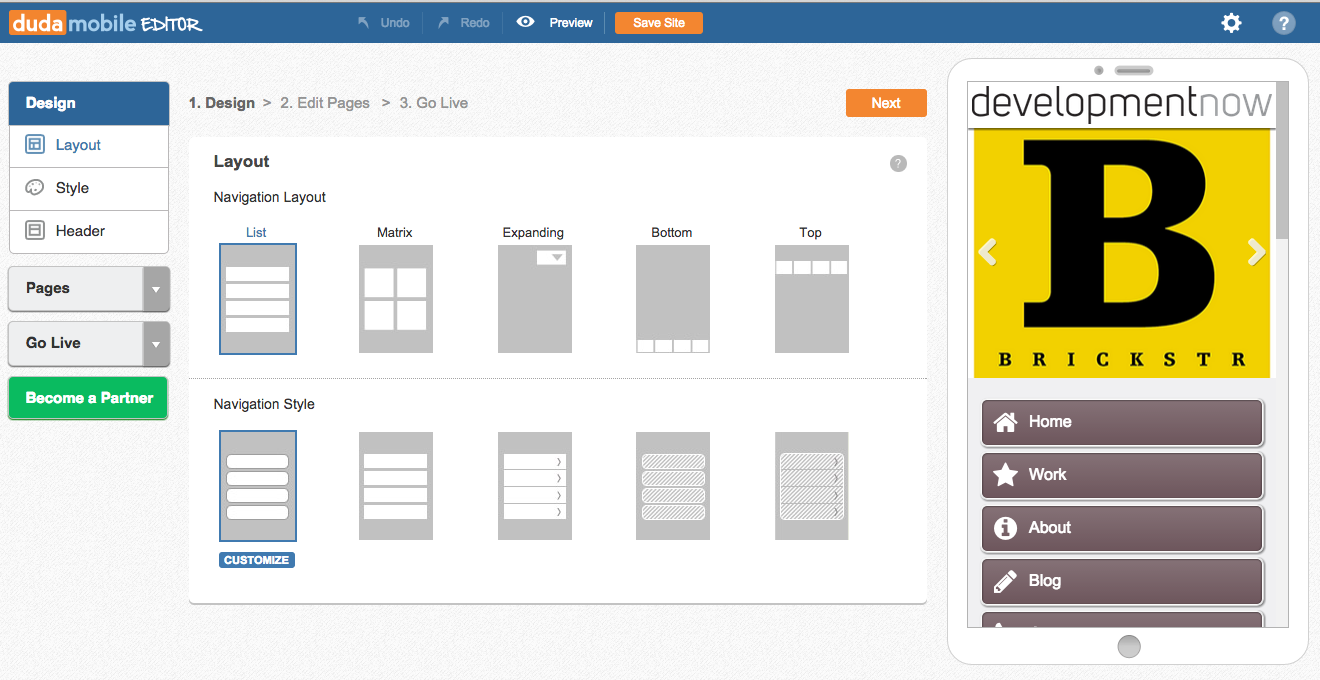Viewport: 1320px width, 680px height.
Task: Expand the Pages dropdown arrow
Action: point(156,289)
